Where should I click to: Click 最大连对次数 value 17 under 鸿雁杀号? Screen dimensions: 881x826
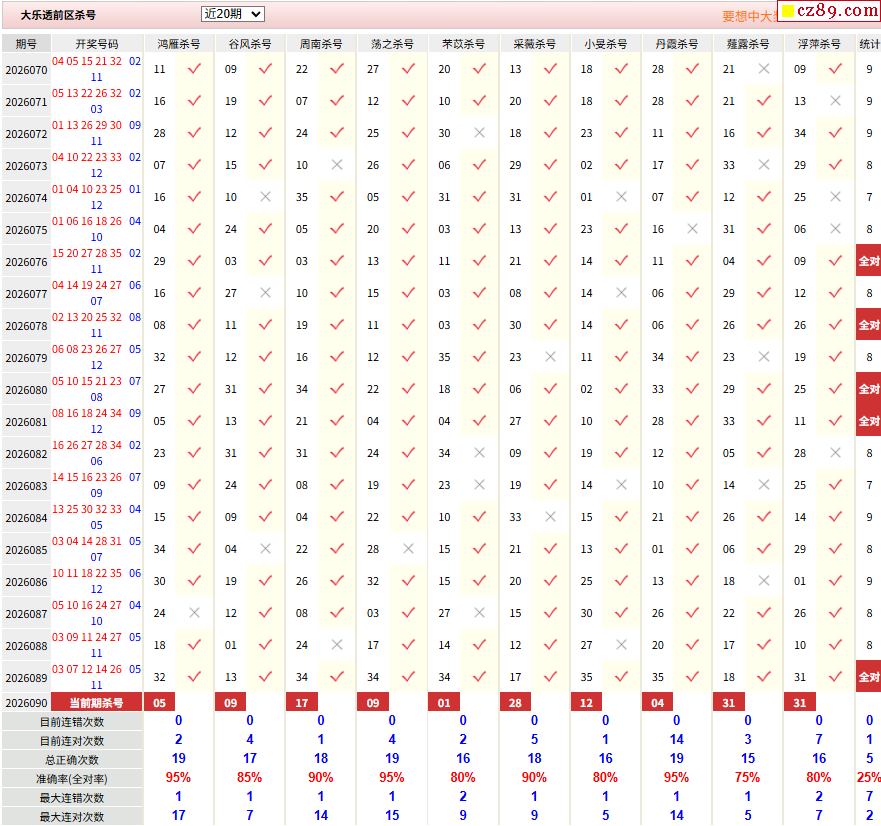pyautogui.click(x=179, y=815)
